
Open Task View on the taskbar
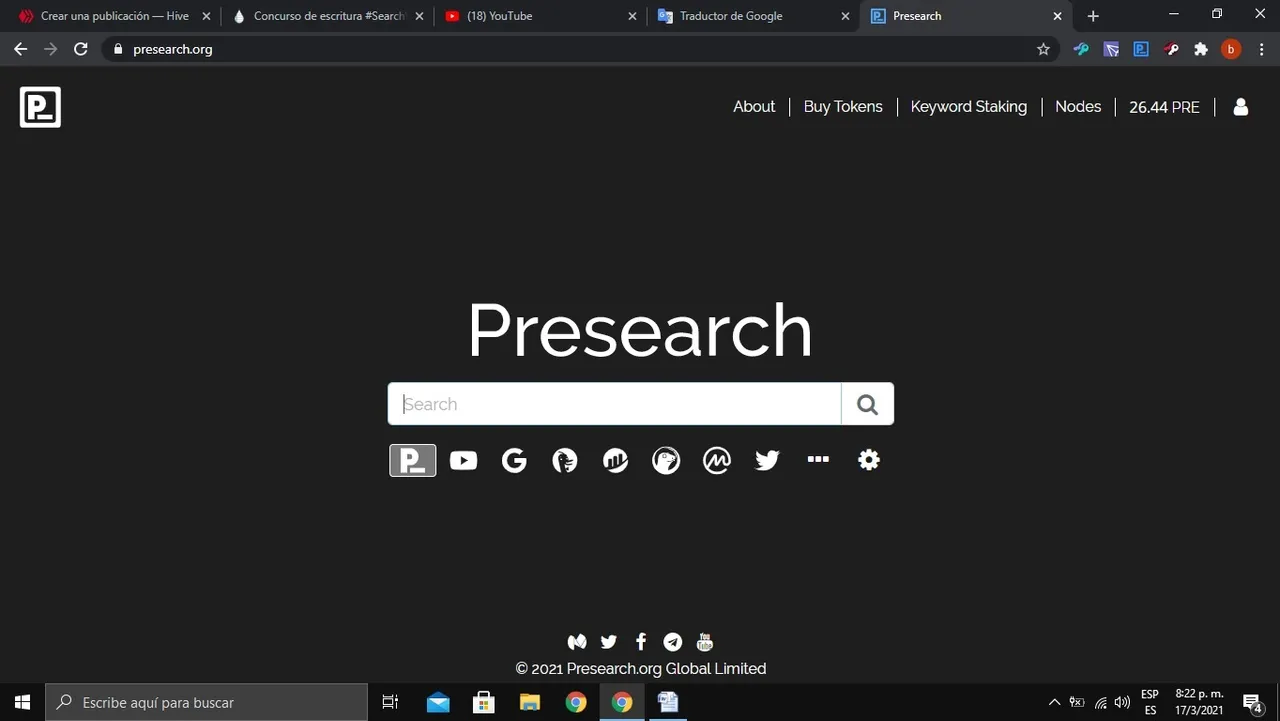pyautogui.click(x=390, y=702)
